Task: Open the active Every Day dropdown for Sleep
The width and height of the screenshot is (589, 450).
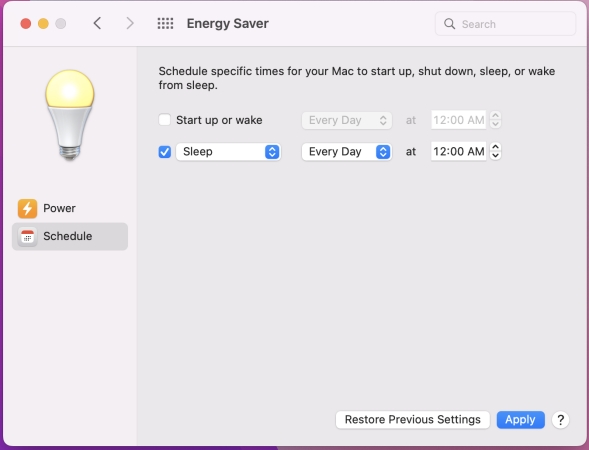Action: click(x=347, y=152)
